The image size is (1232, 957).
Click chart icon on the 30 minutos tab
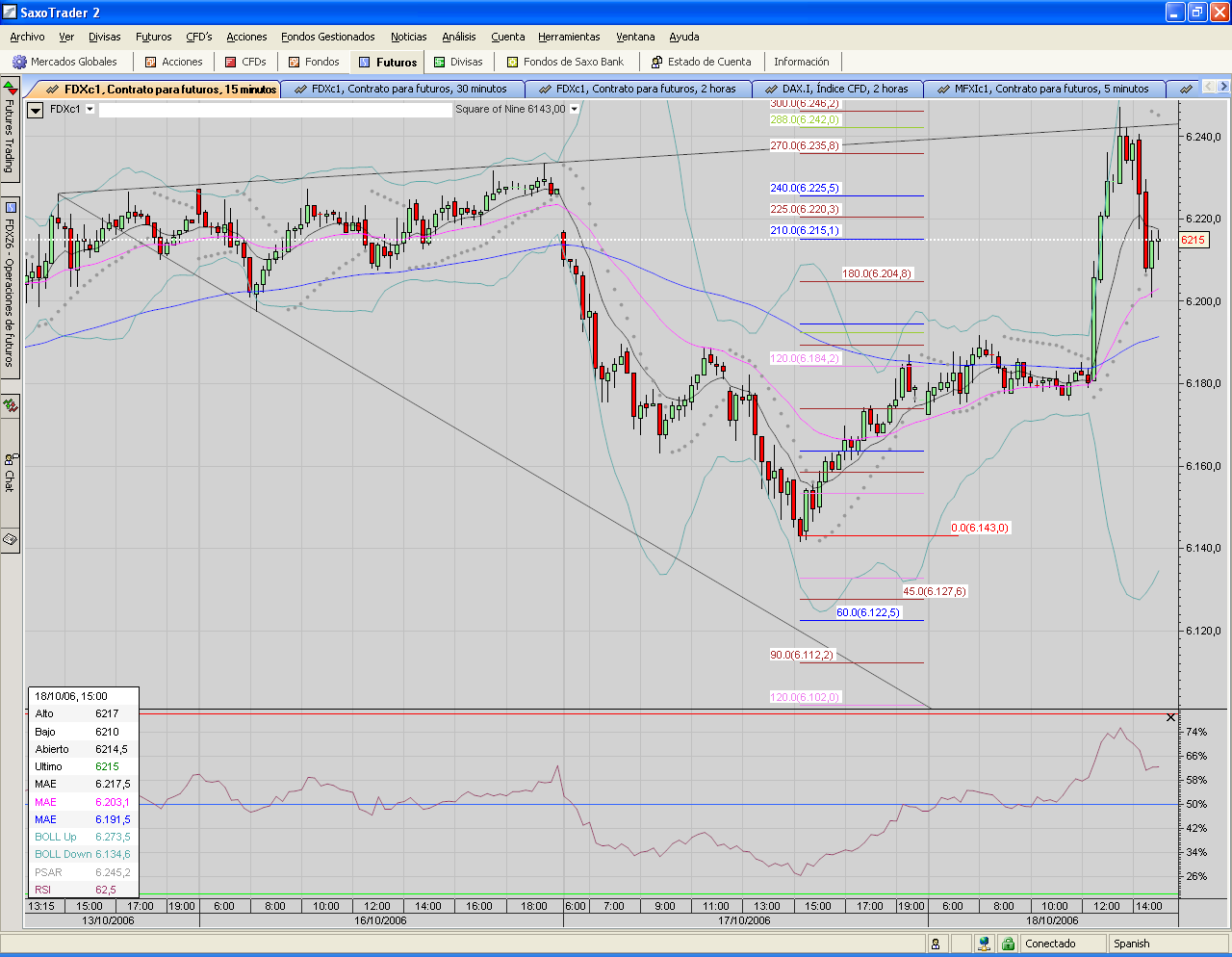pos(301,89)
